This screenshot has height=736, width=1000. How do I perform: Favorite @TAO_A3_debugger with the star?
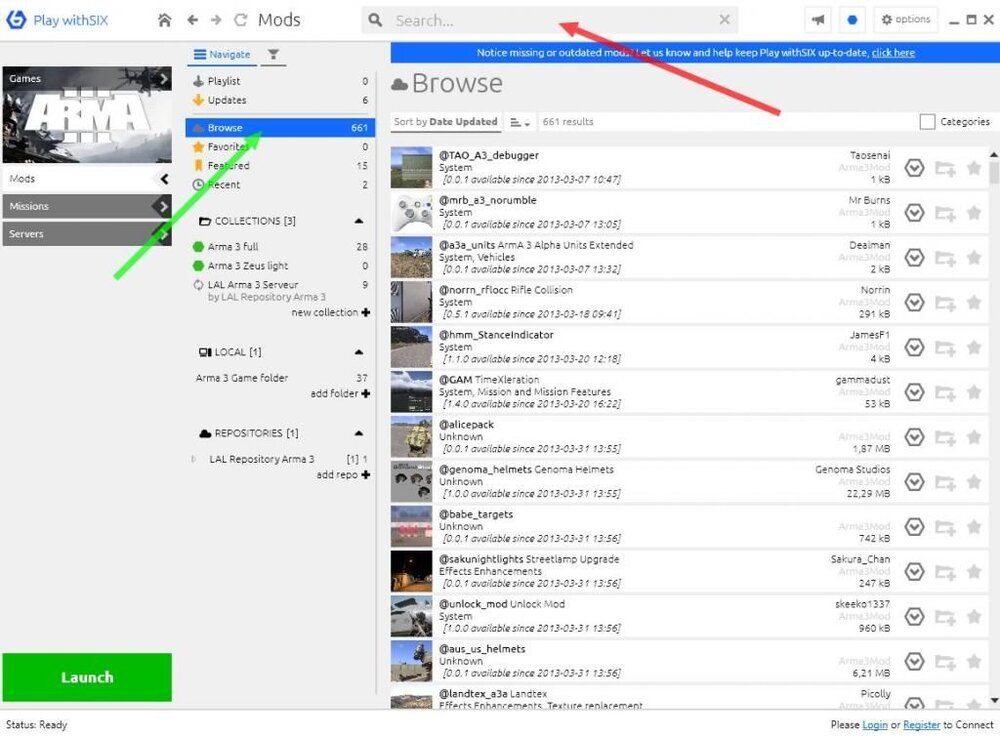pos(974,168)
